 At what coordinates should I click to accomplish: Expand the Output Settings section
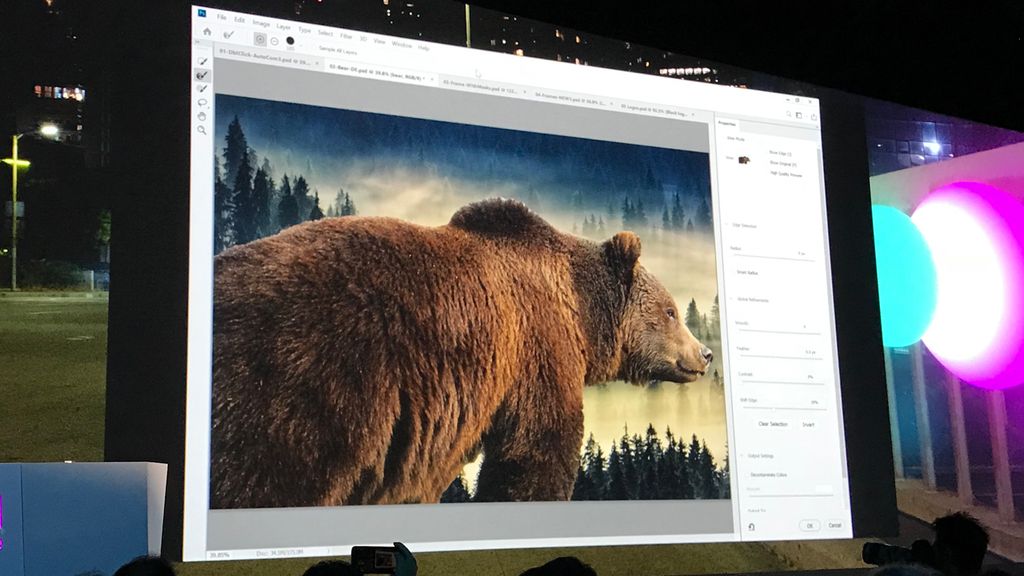click(x=741, y=455)
